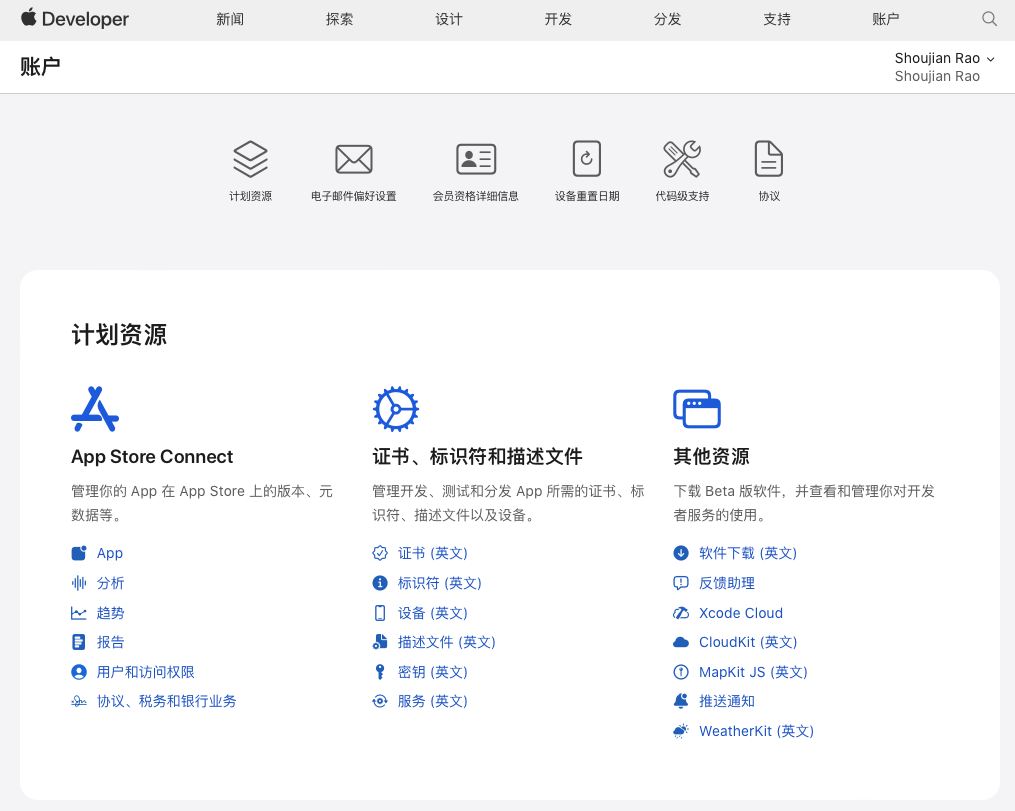Viewport: 1015px width, 811px height.
Task: Go to the 支持 navigation item
Action: (777, 19)
